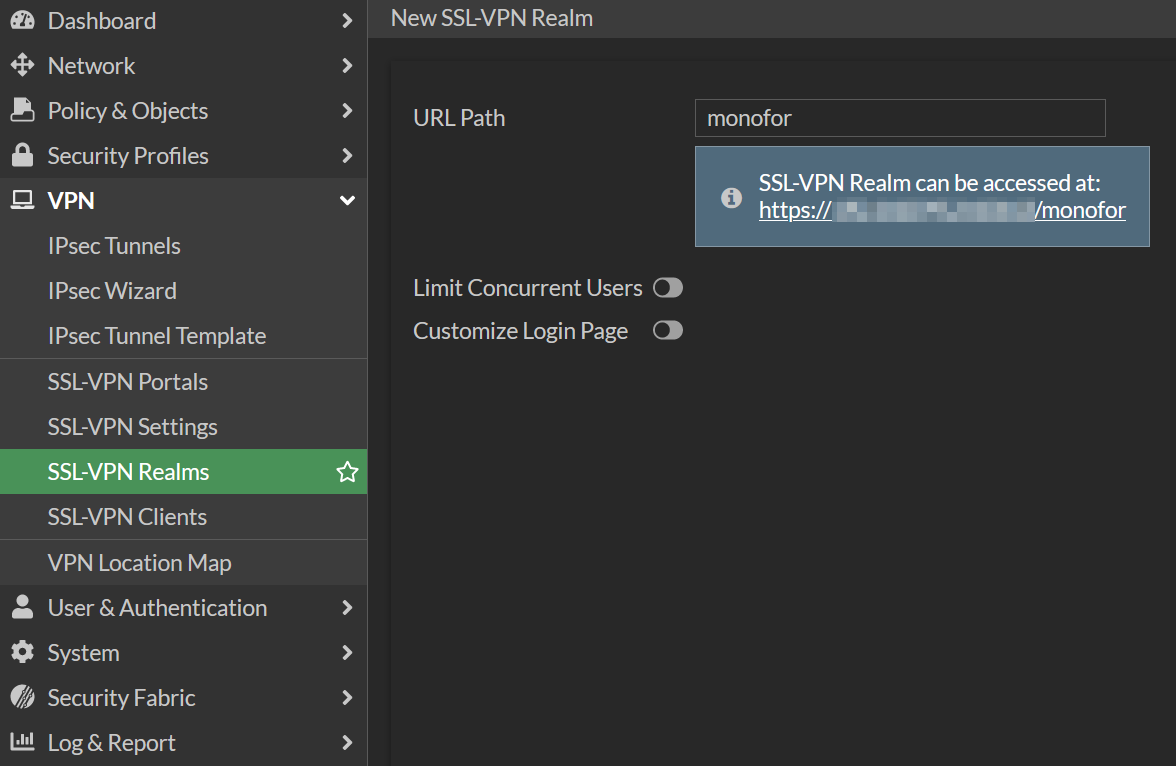Viewport: 1176px width, 766px height.
Task: Click the Log & Report chart icon
Action: point(22,743)
